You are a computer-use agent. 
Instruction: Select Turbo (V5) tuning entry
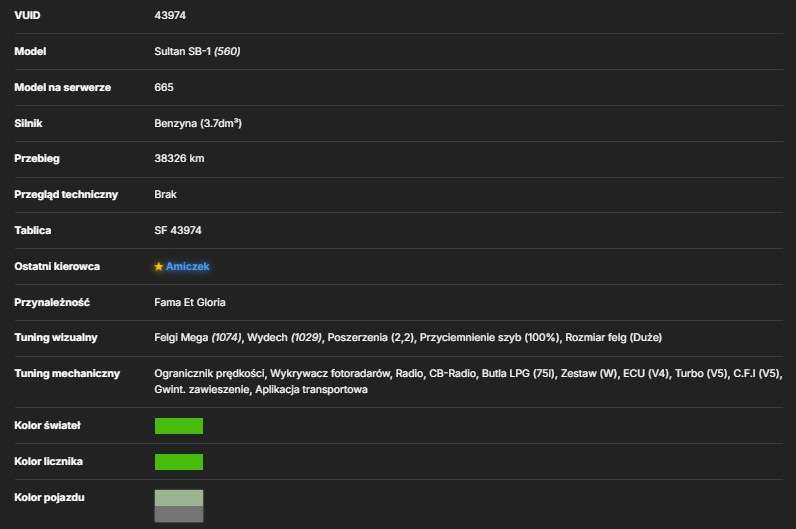(x=701, y=374)
